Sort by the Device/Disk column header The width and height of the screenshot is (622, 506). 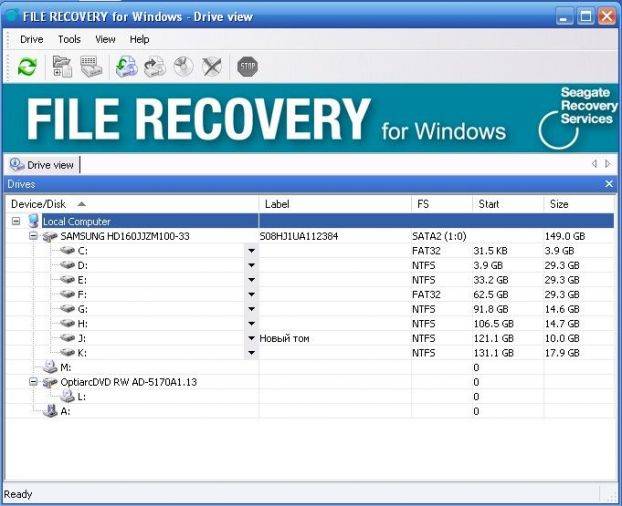(x=38, y=204)
